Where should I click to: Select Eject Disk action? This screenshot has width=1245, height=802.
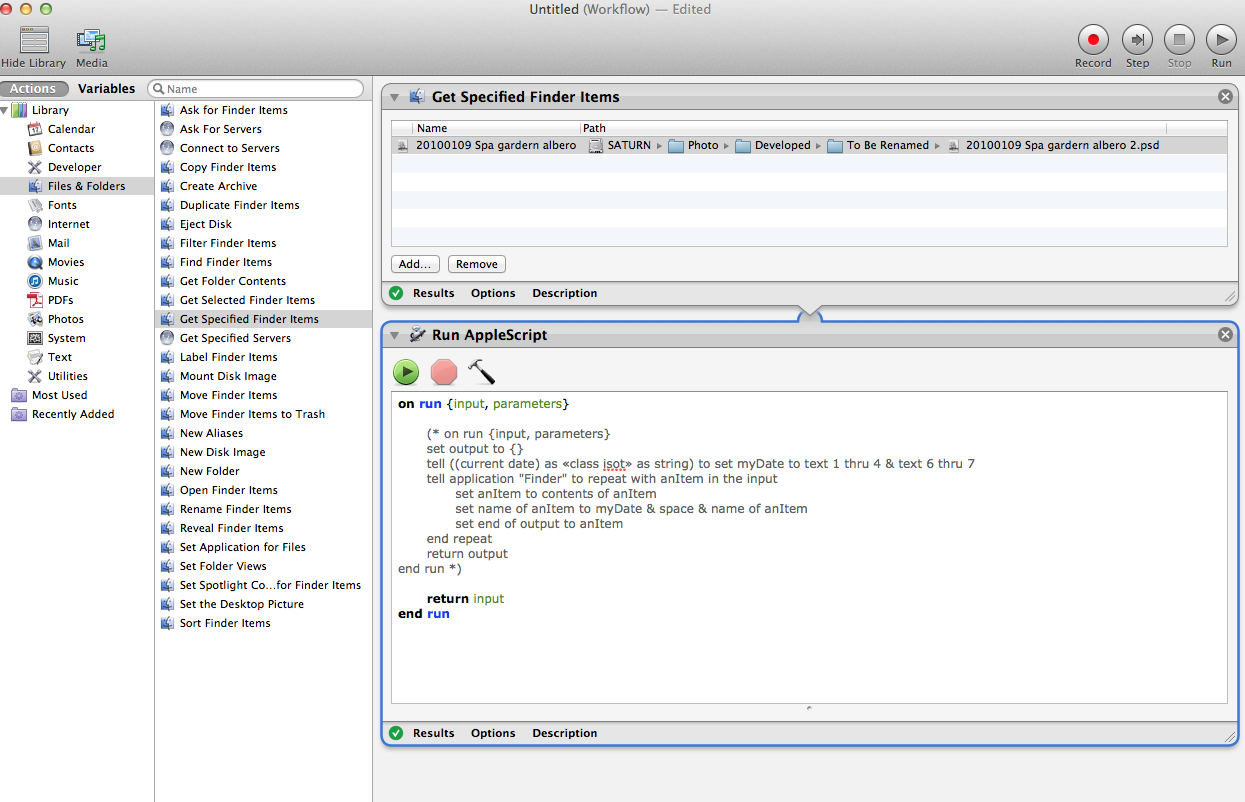(x=206, y=224)
